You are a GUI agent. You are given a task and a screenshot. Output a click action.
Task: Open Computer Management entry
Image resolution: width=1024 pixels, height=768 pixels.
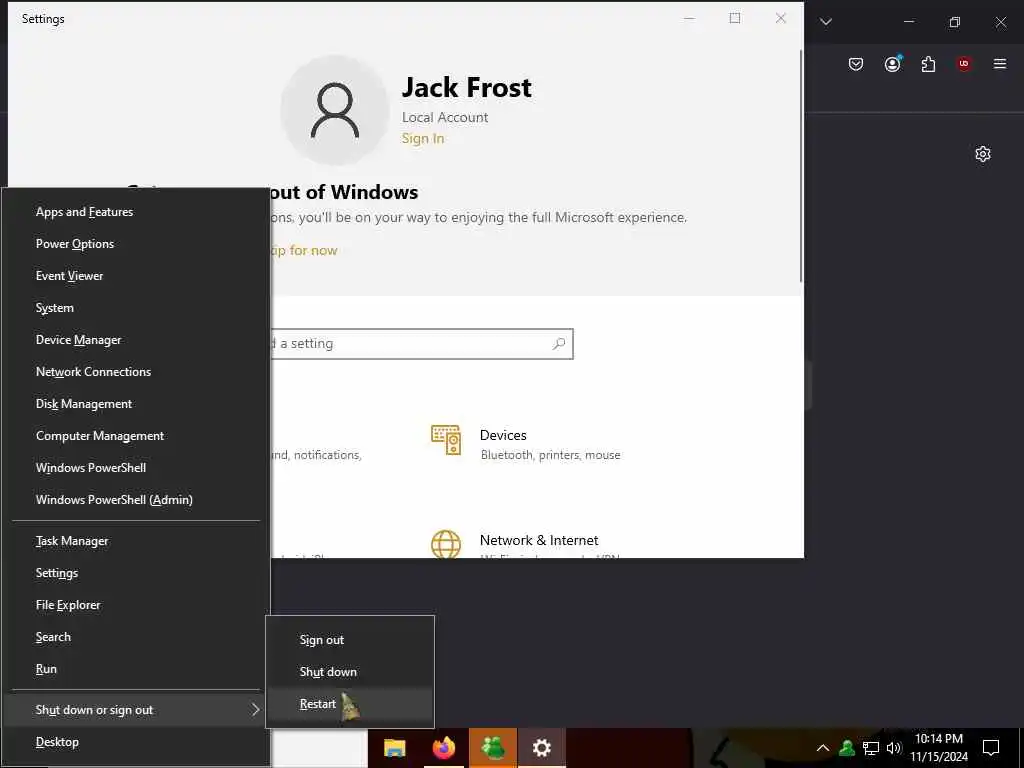click(136, 436)
